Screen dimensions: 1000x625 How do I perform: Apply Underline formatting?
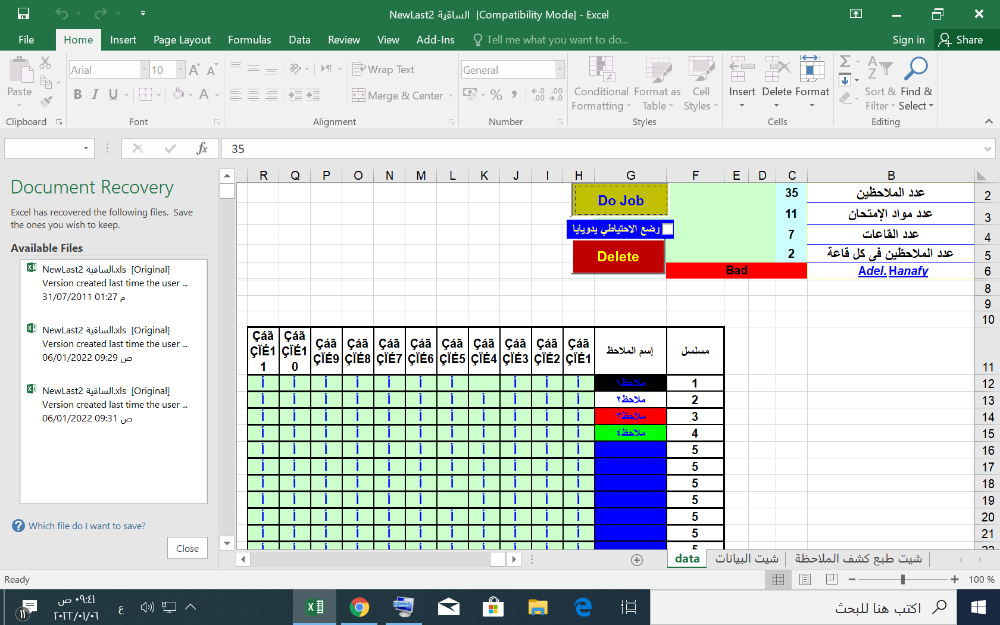(113, 94)
